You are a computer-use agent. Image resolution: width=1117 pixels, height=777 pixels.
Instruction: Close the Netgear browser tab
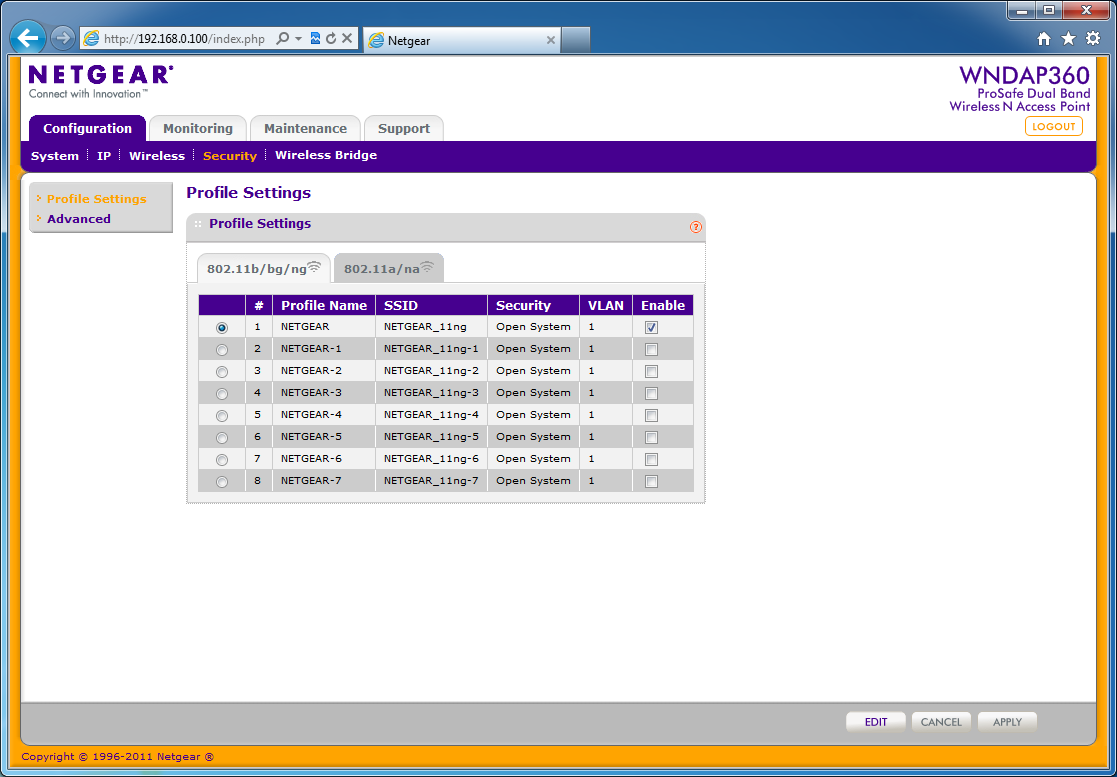pyautogui.click(x=551, y=41)
